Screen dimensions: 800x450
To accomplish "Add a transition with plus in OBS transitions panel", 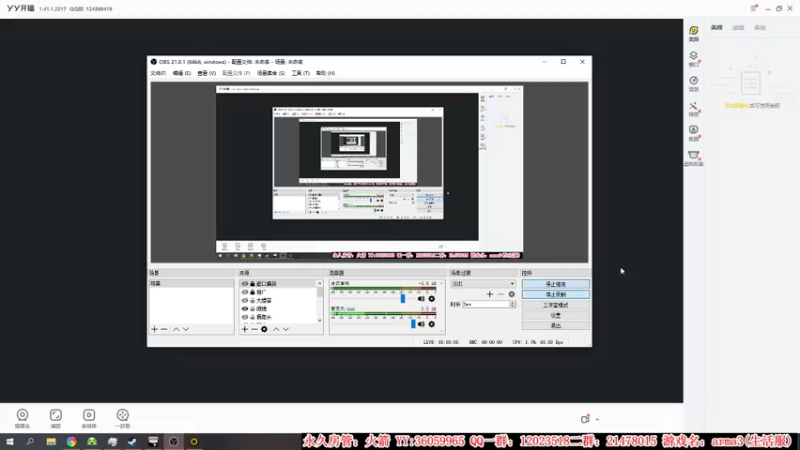I will (x=490, y=294).
